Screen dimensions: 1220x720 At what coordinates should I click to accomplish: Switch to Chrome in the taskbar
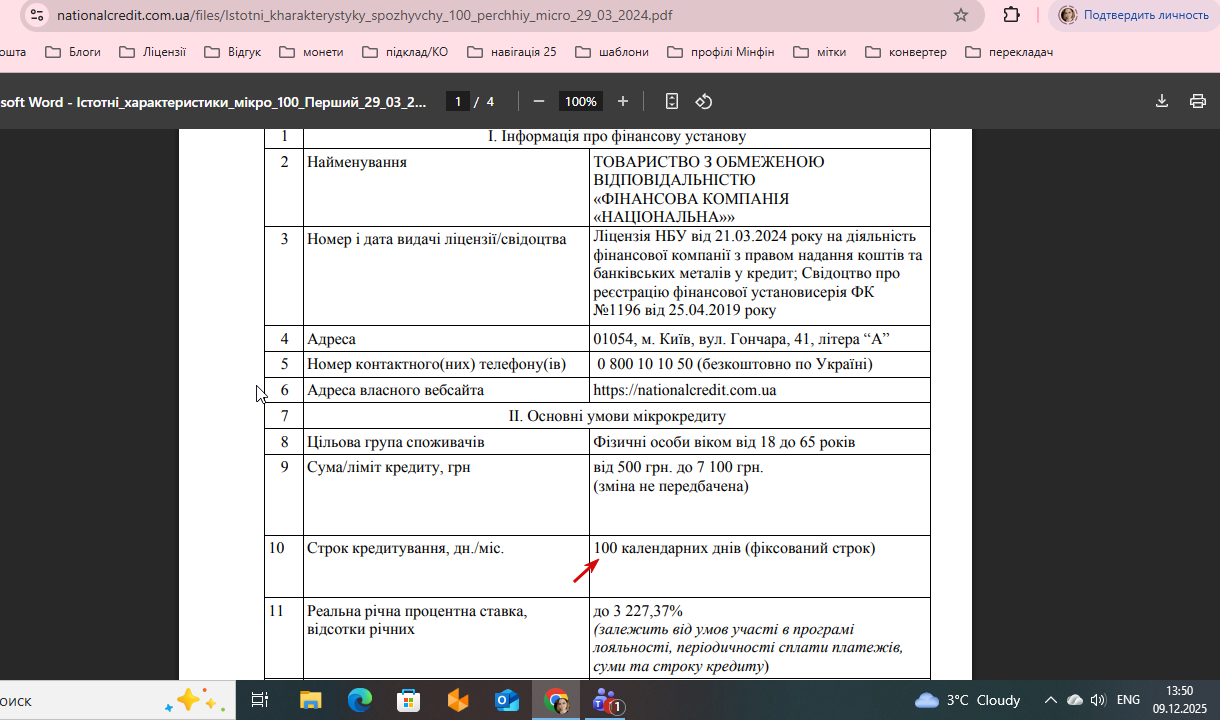pyautogui.click(x=557, y=701)
